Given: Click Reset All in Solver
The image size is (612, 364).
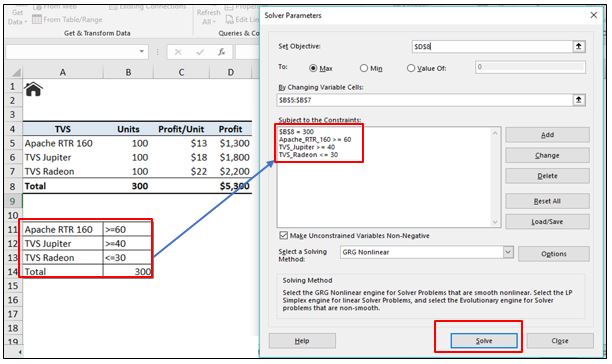Looking at the screenshot, I should tap(547, 201).
